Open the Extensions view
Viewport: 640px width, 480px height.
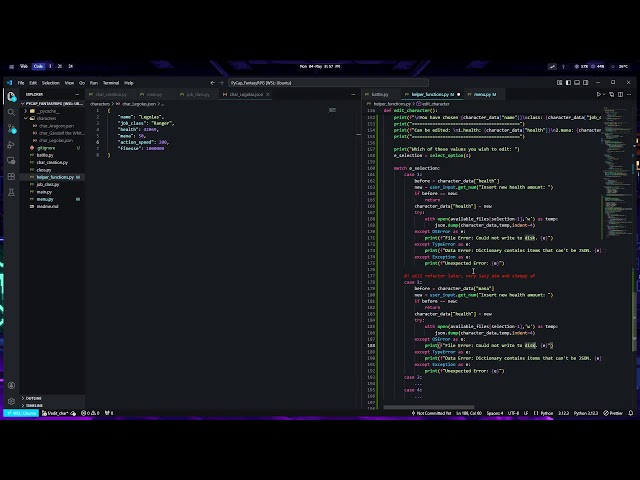tap(11, 176)
